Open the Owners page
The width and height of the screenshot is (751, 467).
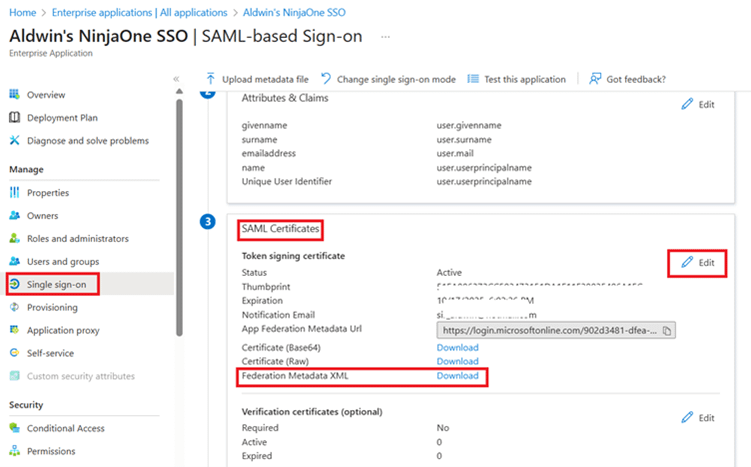[42, 216]
